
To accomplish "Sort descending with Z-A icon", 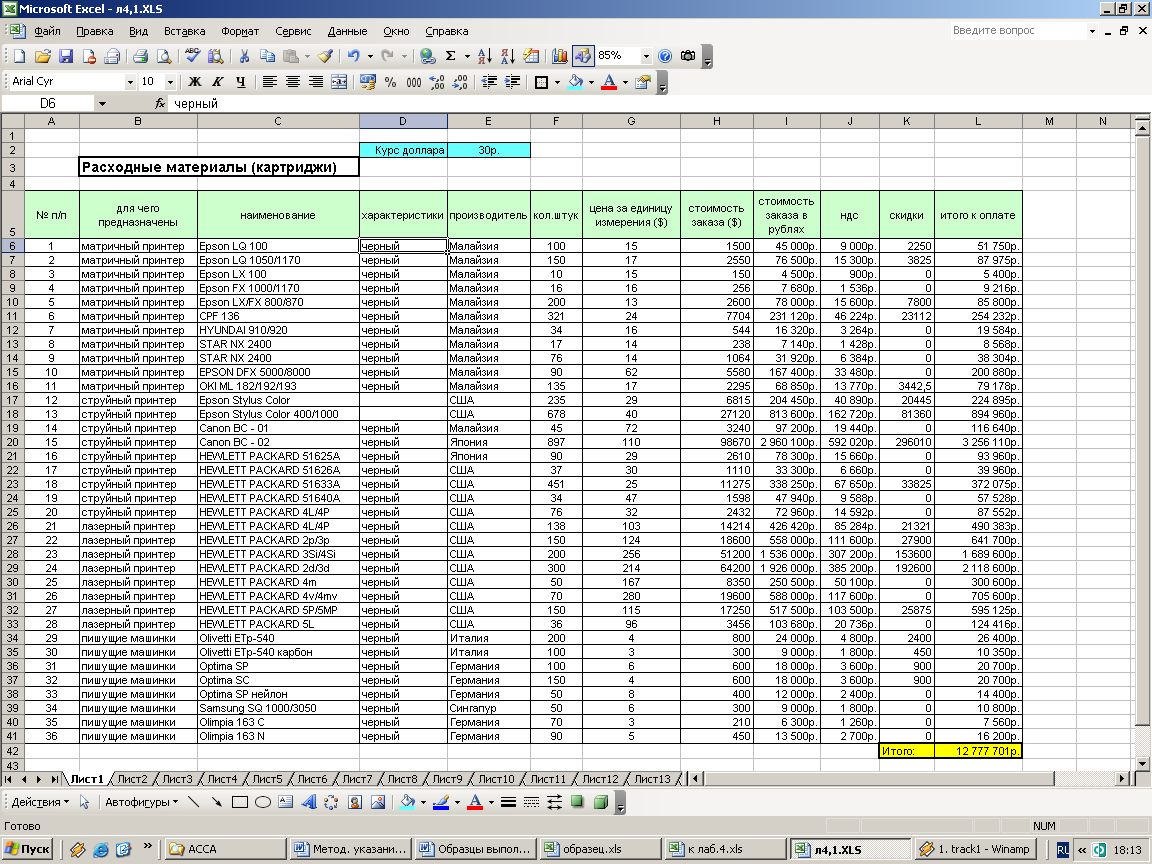I will (x=508, y=56).
